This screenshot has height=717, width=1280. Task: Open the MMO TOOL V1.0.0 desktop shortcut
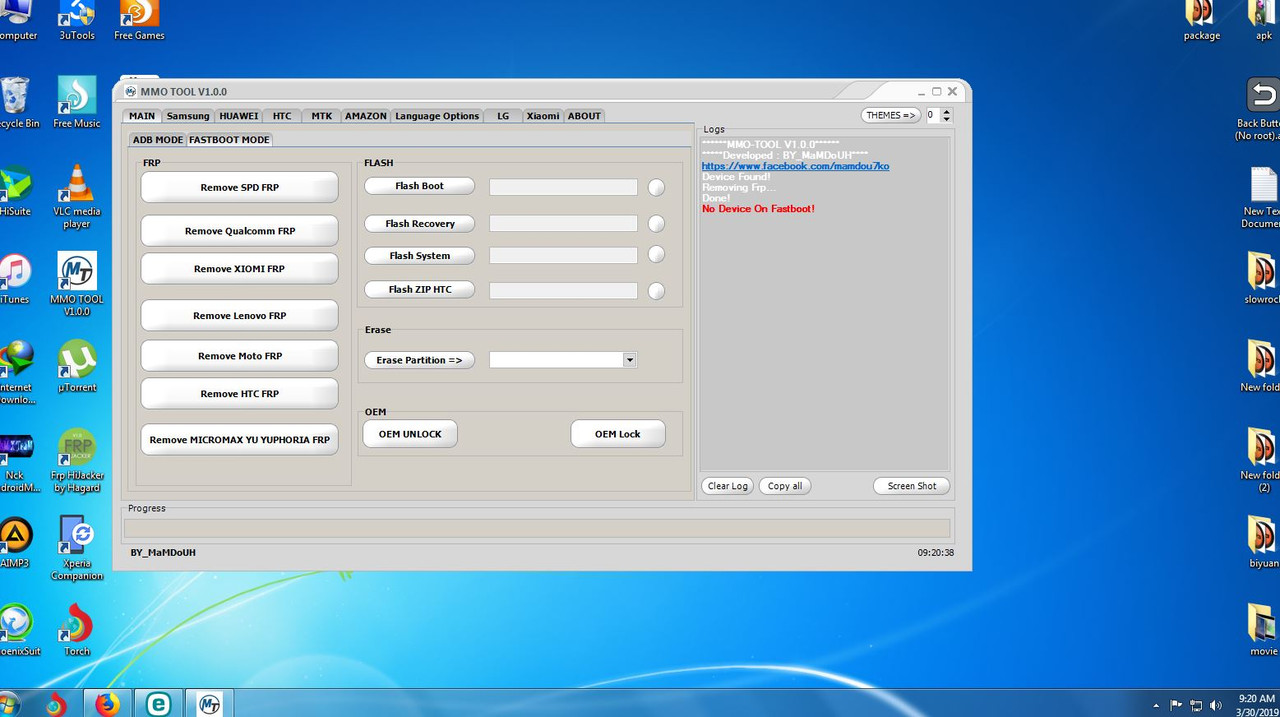(77, 284)
